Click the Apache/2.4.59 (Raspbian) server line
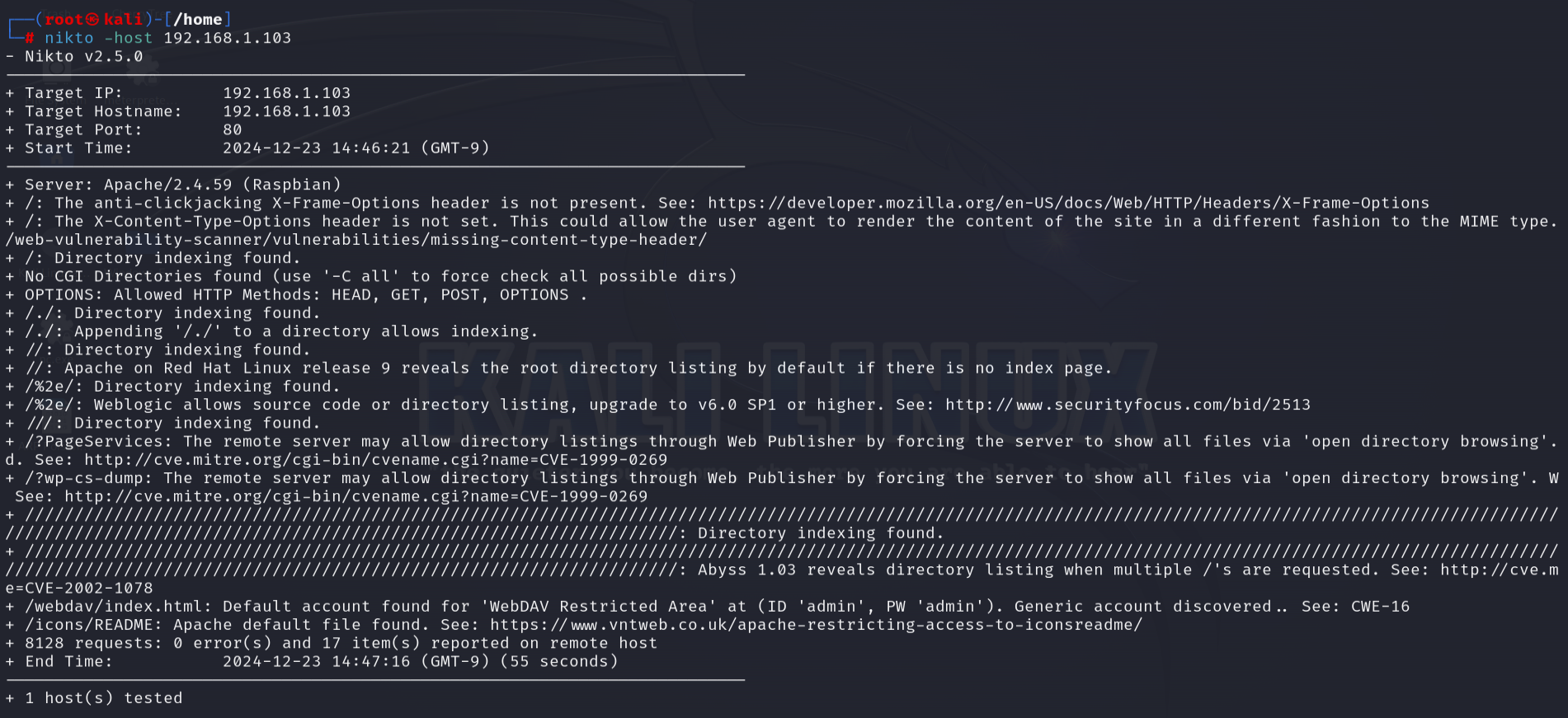 point(183,185)
